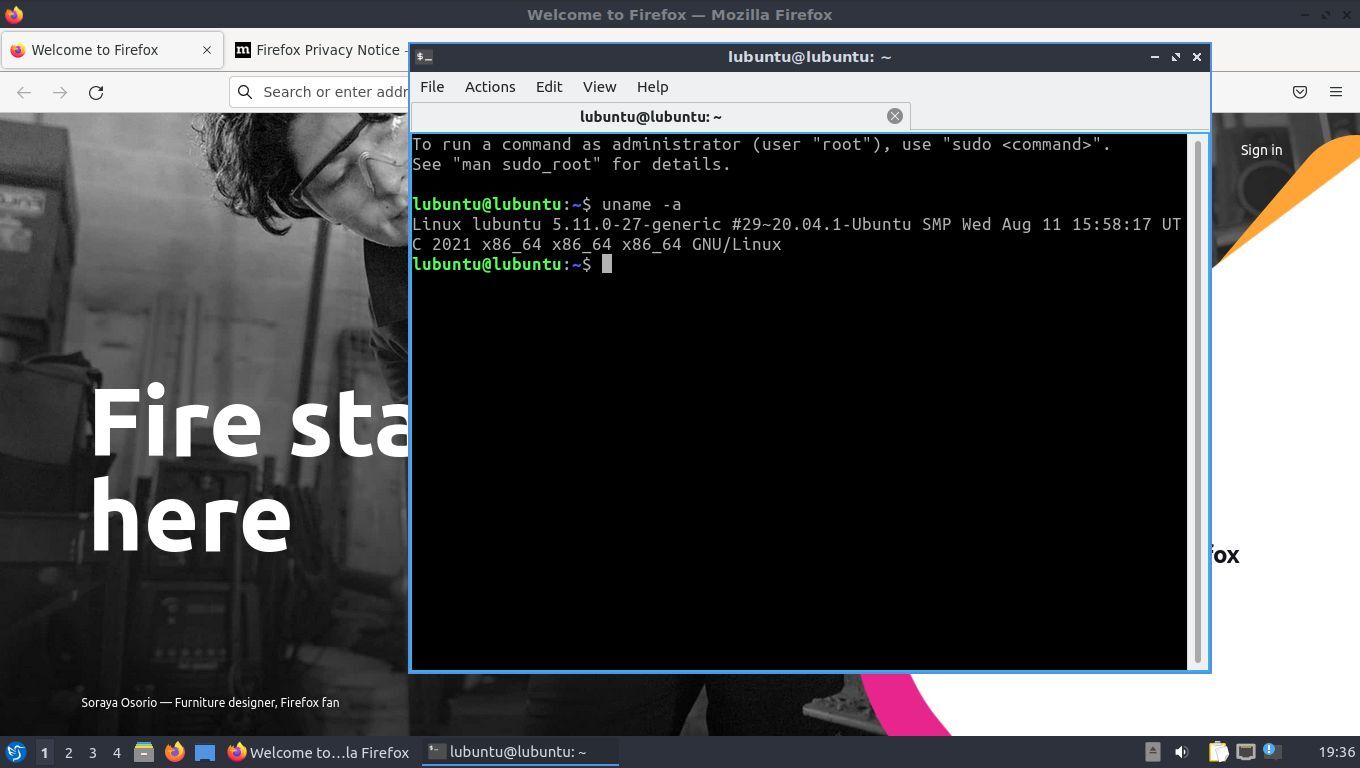The width and height of the screenshot is (1360, 768).
Task: Maximize the terminal window
Action: point(1176,57)
